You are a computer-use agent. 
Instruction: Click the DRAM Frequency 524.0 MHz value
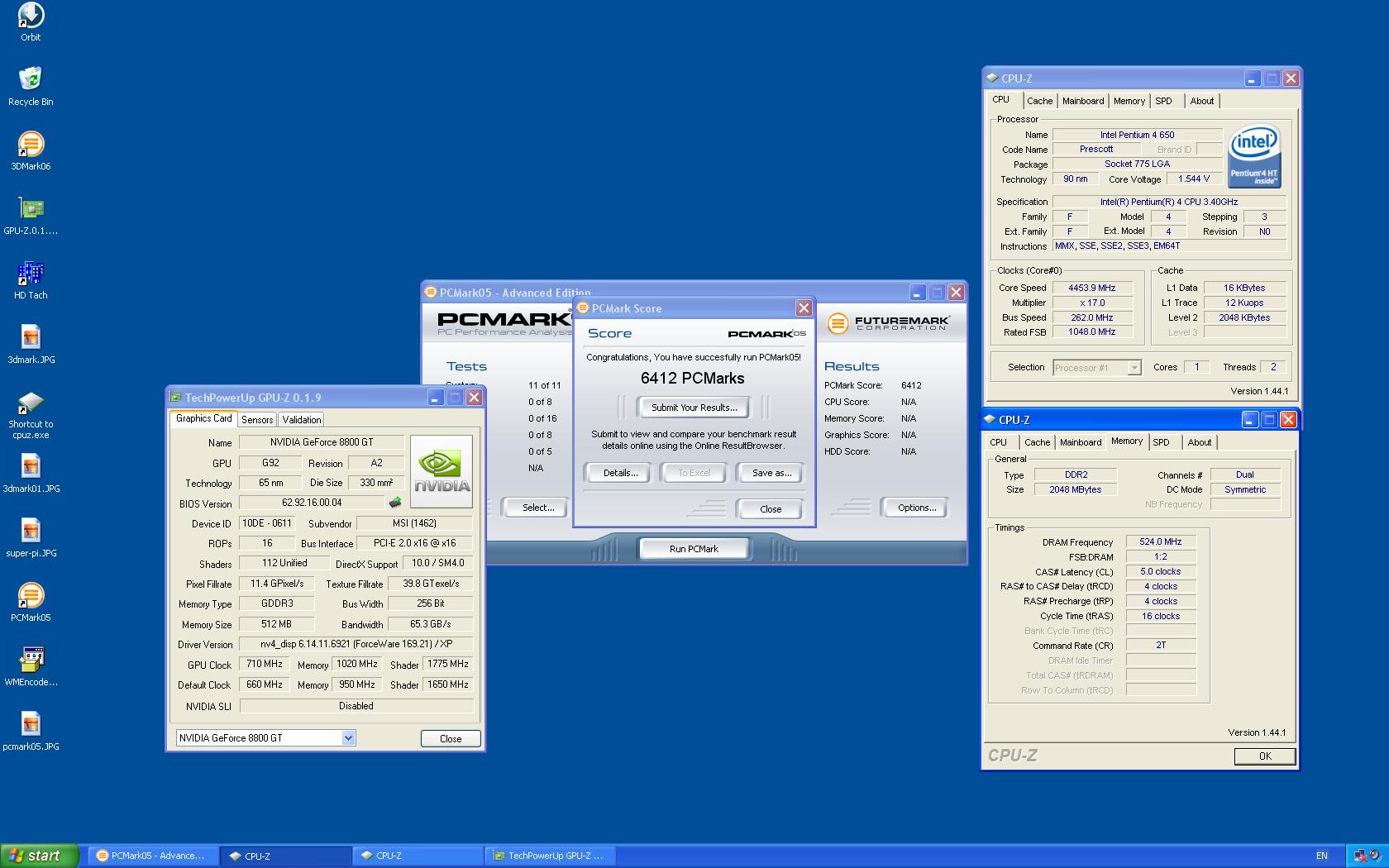point(1160,542)
